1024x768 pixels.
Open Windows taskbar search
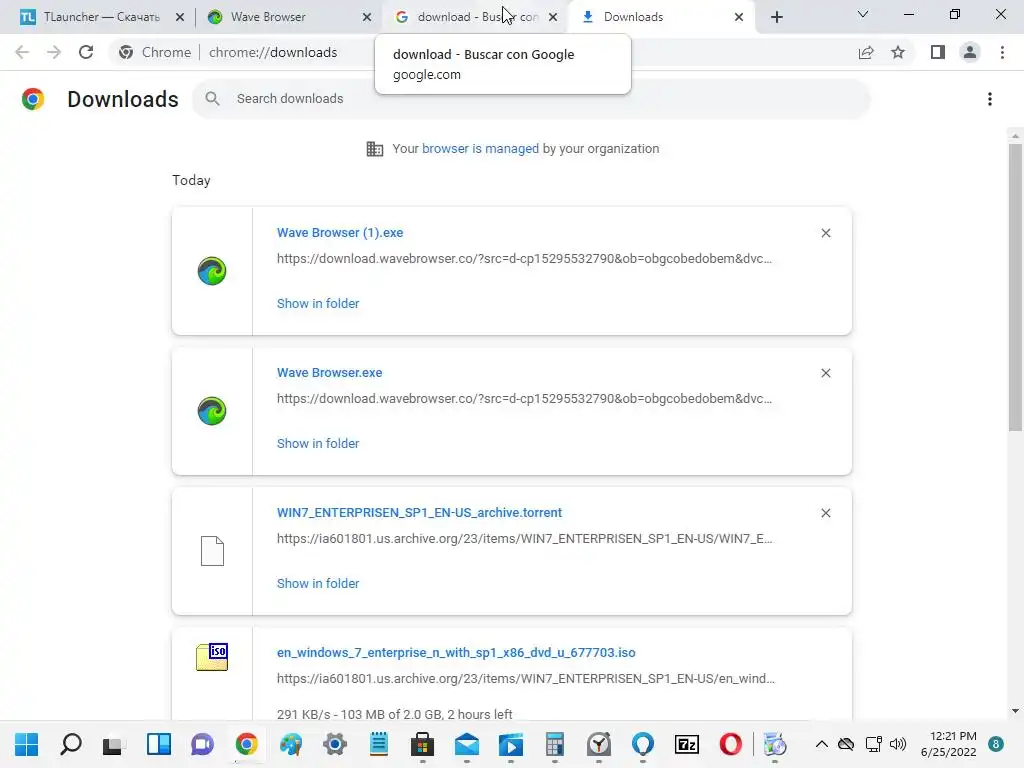coord(71,744)
